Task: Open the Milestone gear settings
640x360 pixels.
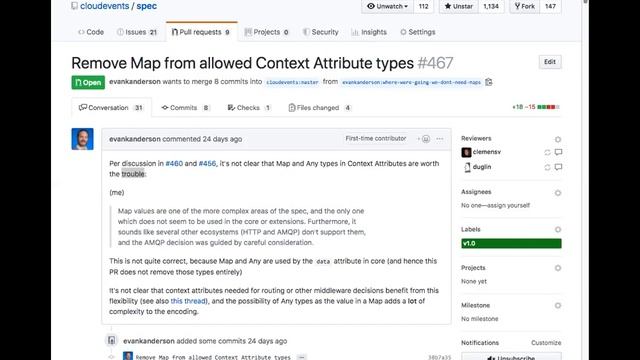Action: tap(558, 306)
